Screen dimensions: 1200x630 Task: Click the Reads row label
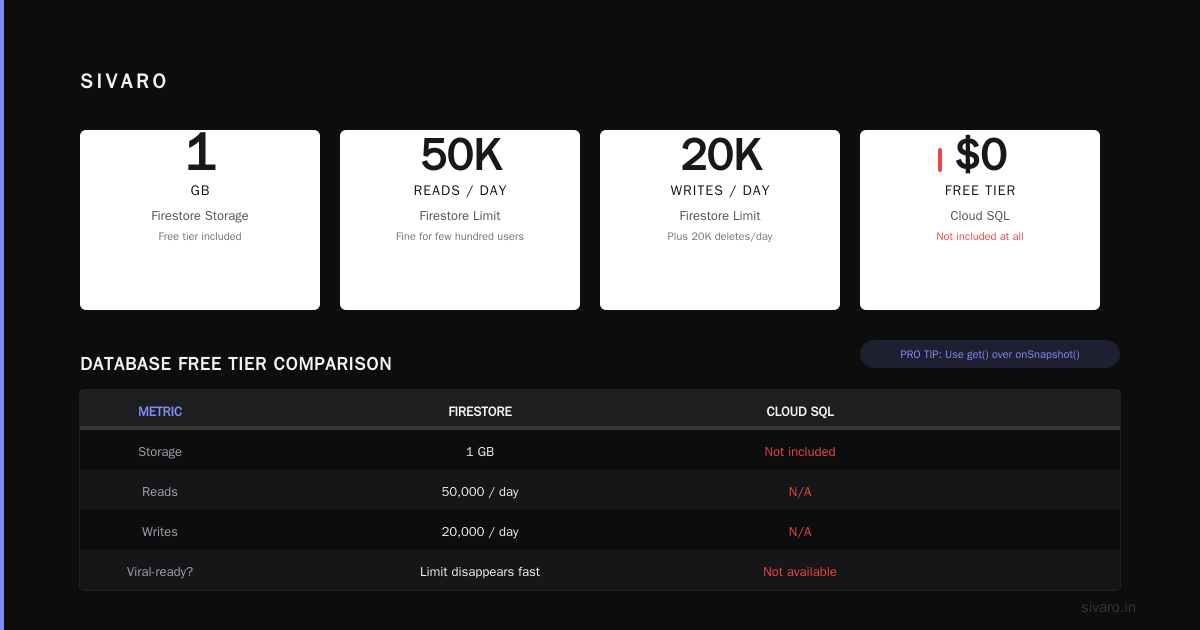(x=160, y=492)
